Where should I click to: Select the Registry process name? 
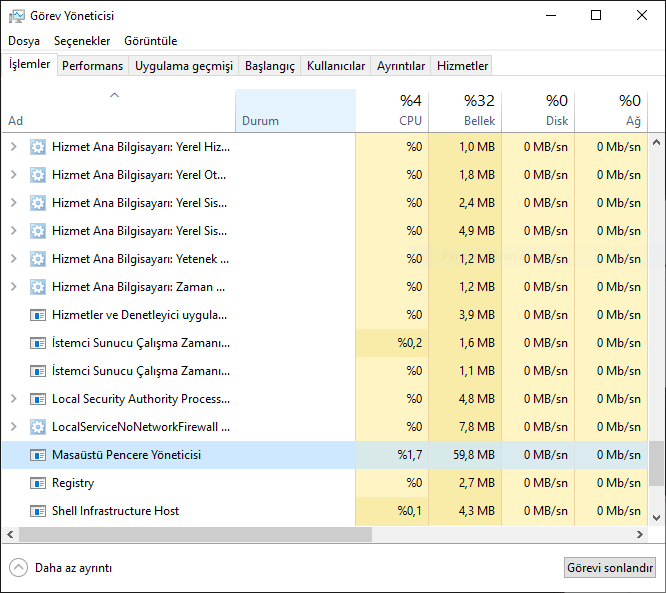point(73,483)
